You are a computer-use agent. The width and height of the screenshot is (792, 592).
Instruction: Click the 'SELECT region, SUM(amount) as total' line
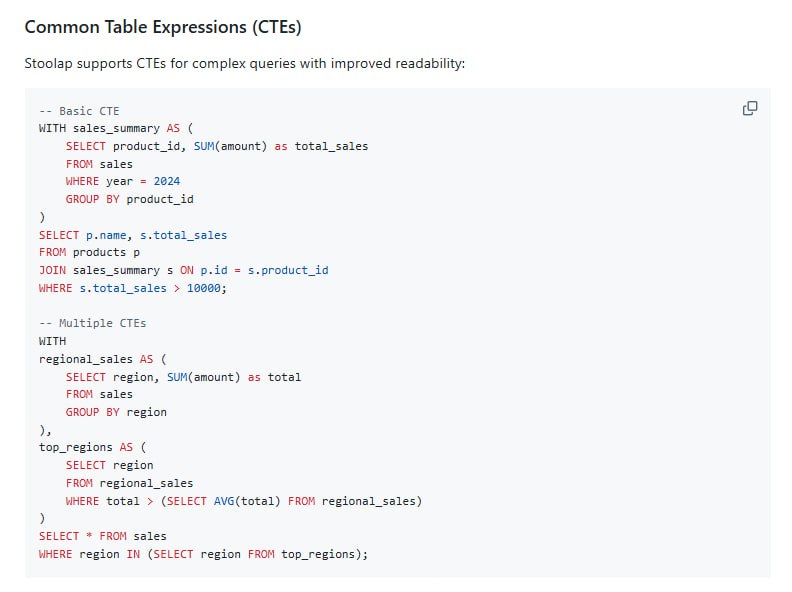tap(183, 377)
